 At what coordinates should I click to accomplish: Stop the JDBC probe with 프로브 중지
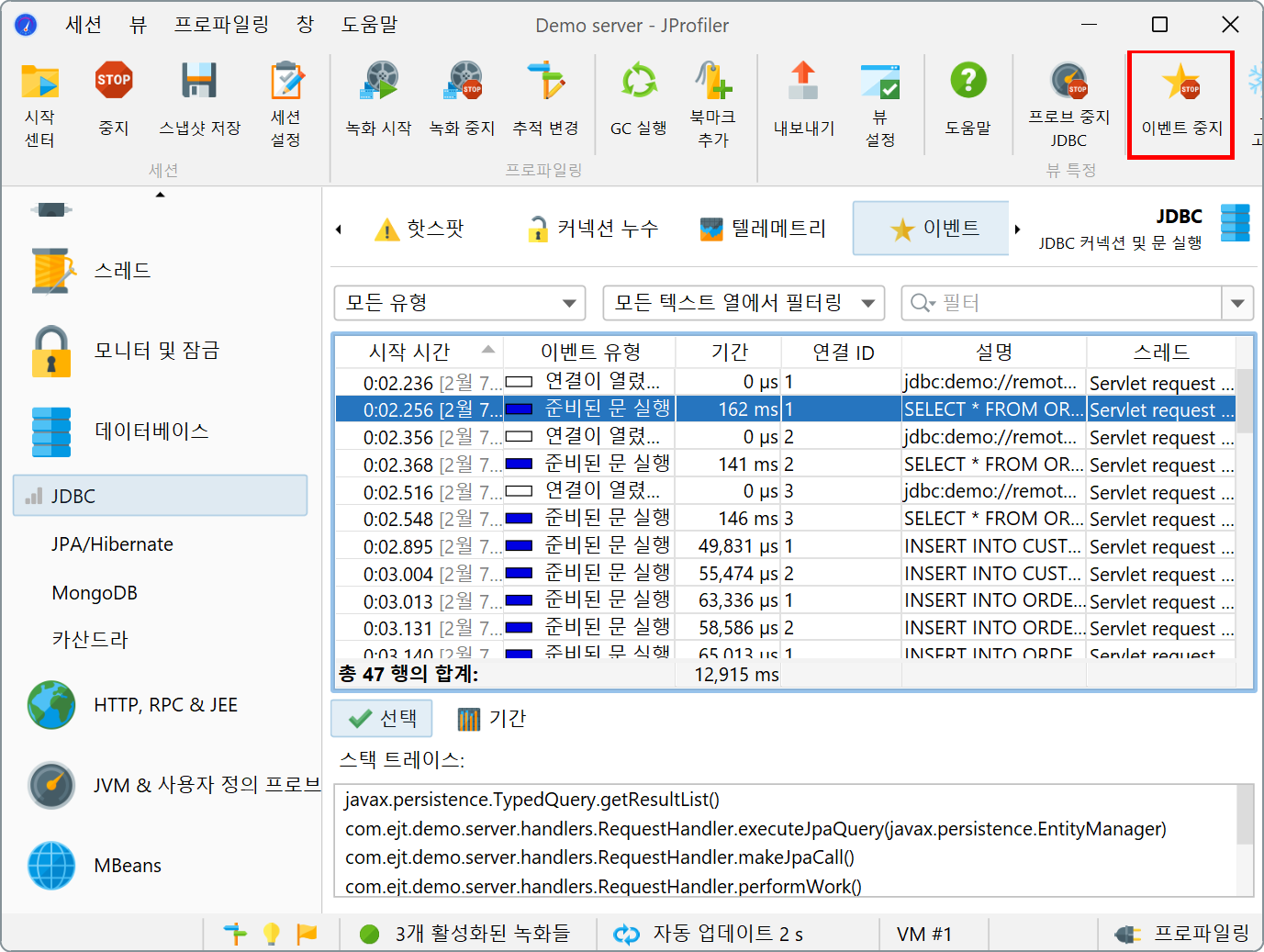(x=1068, y=105)
